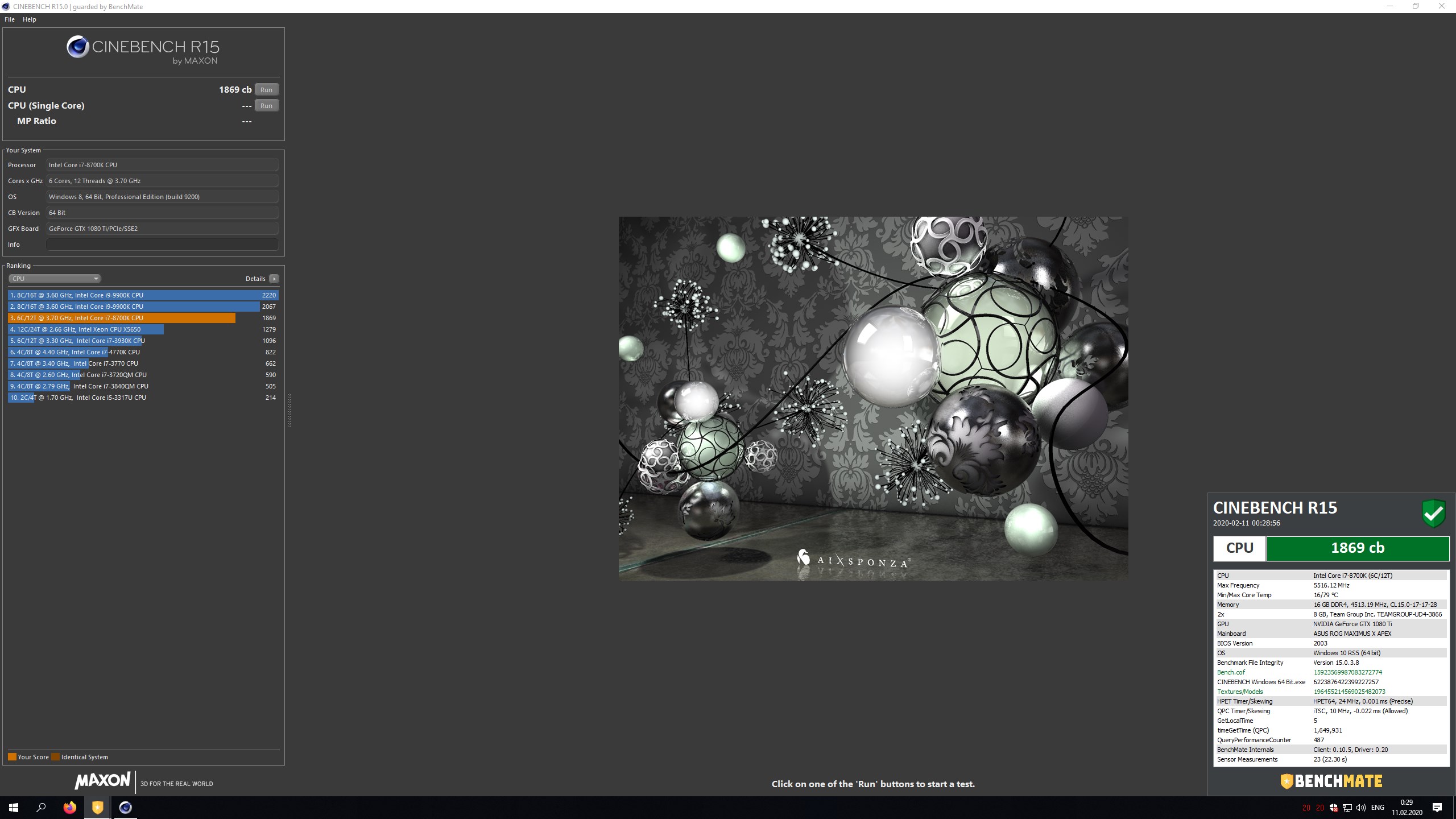Select the Core i7-3720QM ranking row

click(143, 375)
